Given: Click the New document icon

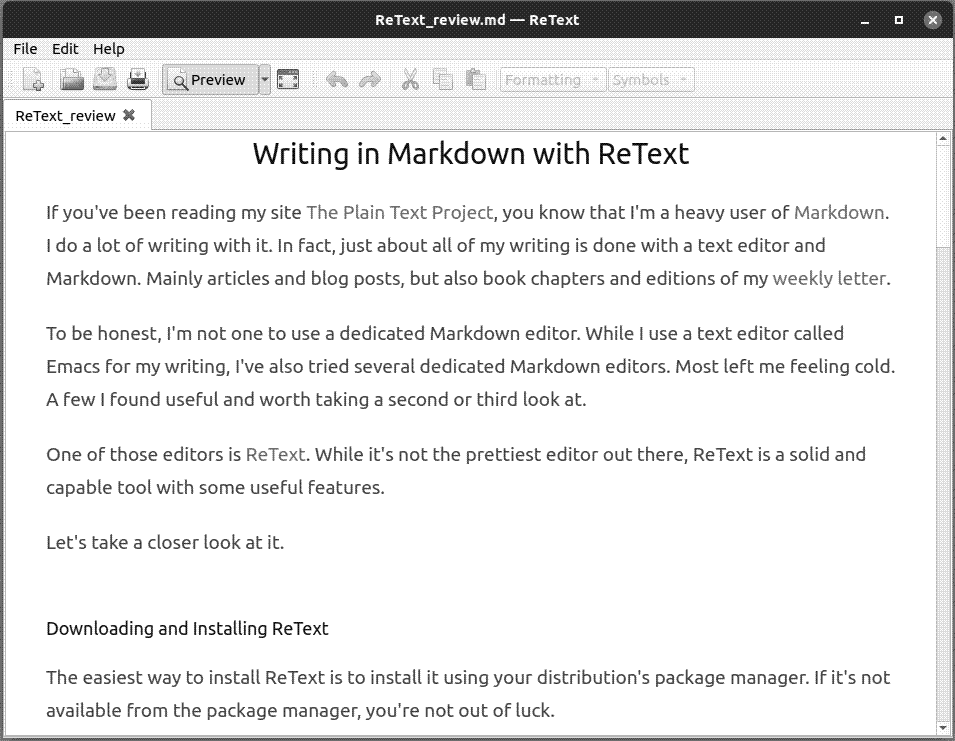Looking at the screenshot, I should 33,80.
